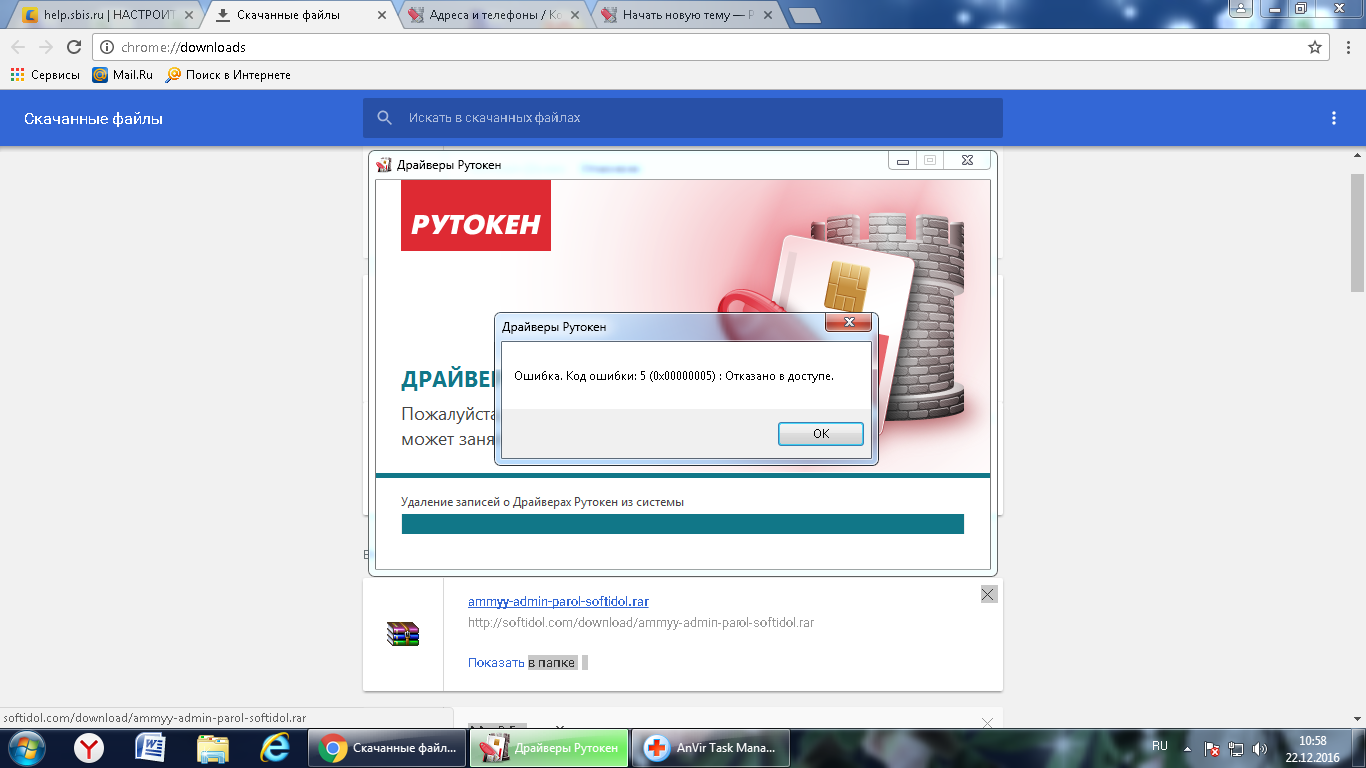Open the ammyy-admin-parol-softidol.rar file link
The image size is (1366, 768).
pyautogui.click(x=558, y=601)
